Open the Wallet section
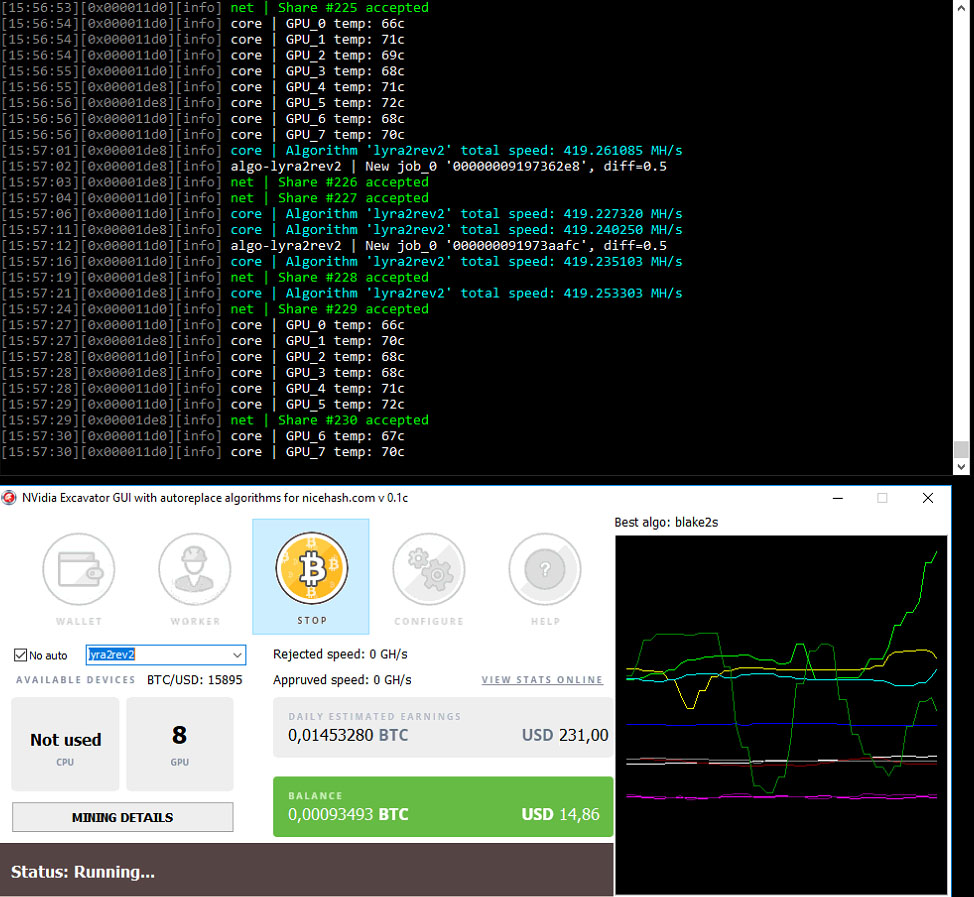 [78, 578]
